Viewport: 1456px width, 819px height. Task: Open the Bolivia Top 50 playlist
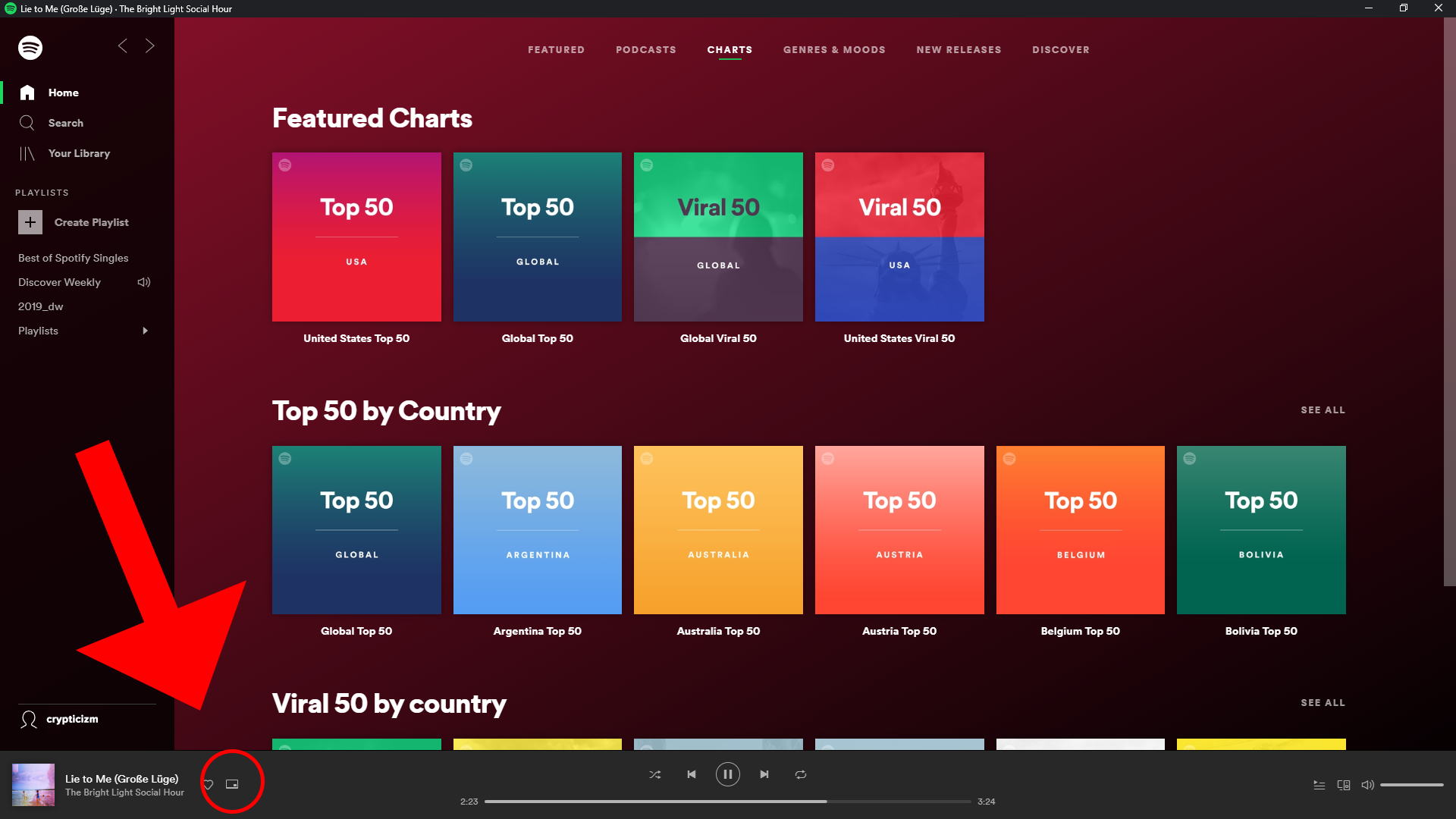coord(1261,529)
